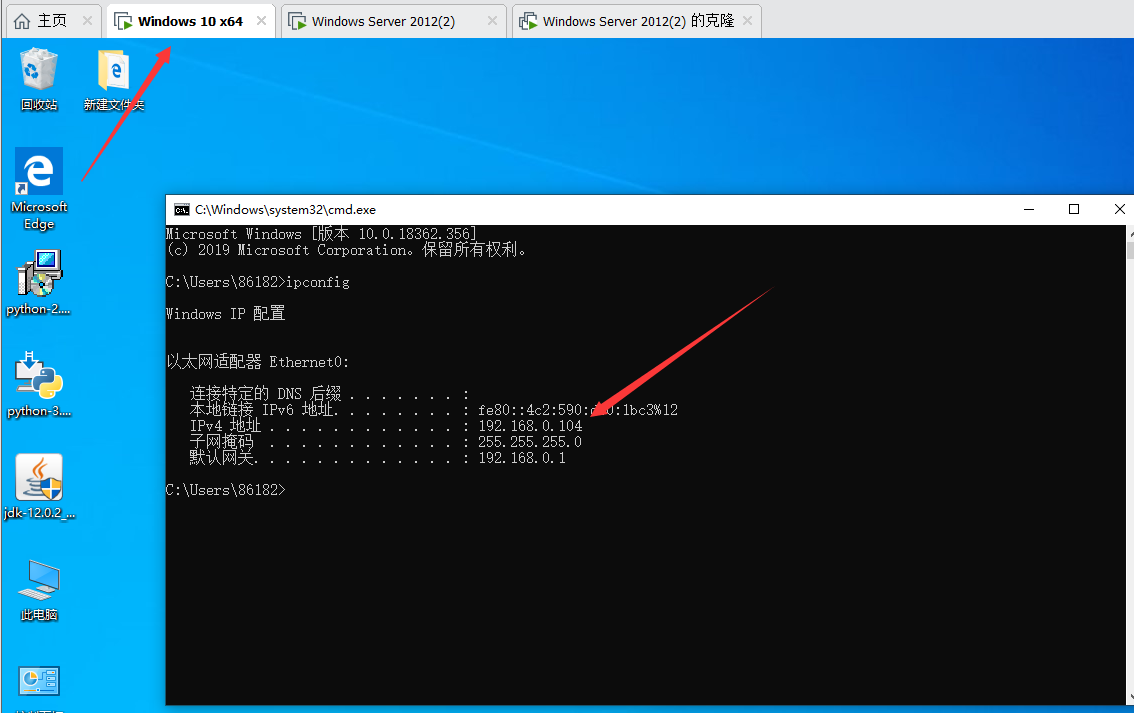Close the Windows Server 2012(2) 的克隆 tab
This screenshot has height=713, width=1134.
(x=748, y=21)
